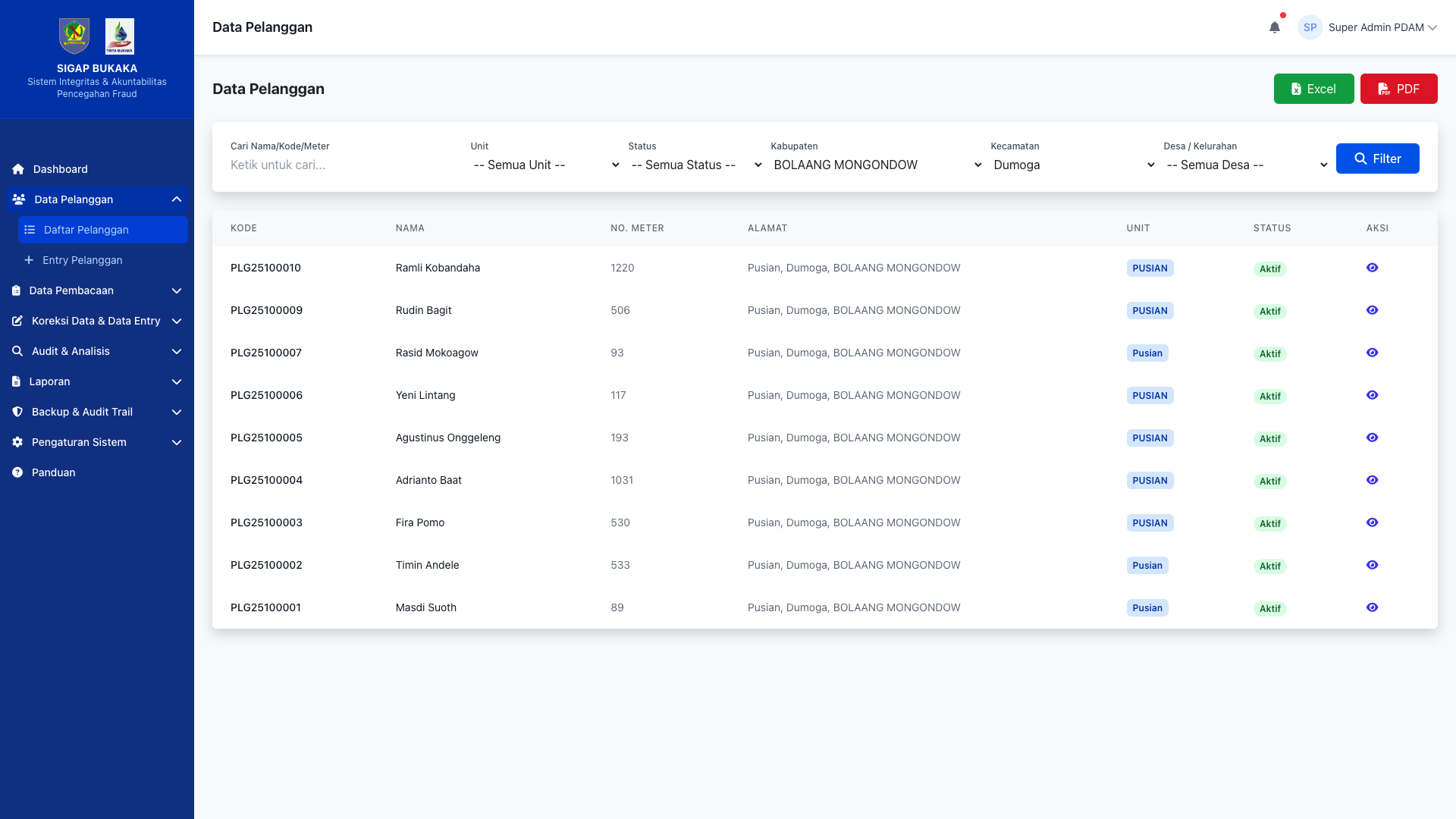Expand the Data Pembacaan menu chevron
The height and width of the screenshot is (819, 1456).
[177, 290]
